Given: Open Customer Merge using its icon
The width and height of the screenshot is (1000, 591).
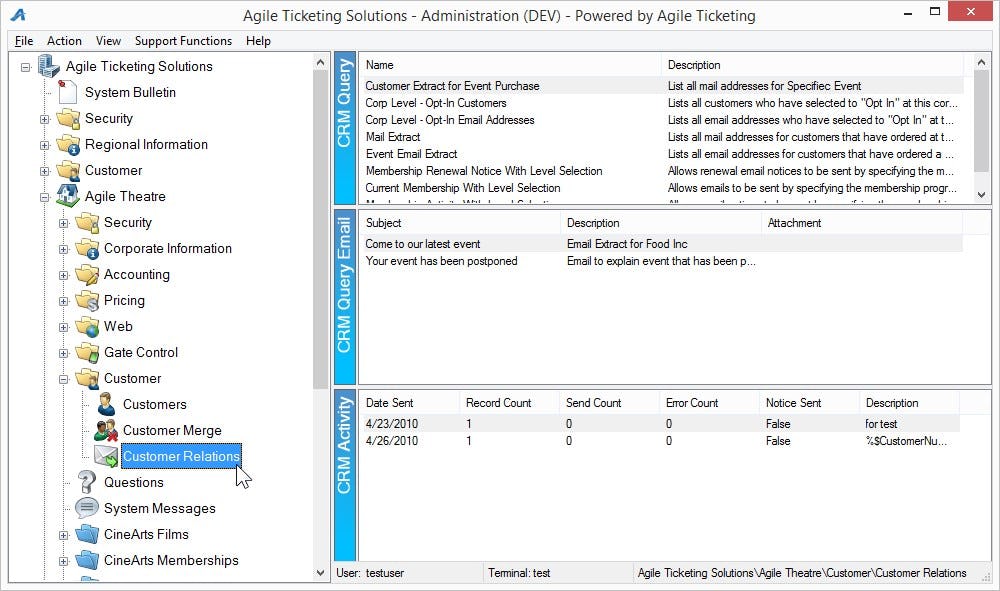Looking at the screenshot, I should coord(105,430).
